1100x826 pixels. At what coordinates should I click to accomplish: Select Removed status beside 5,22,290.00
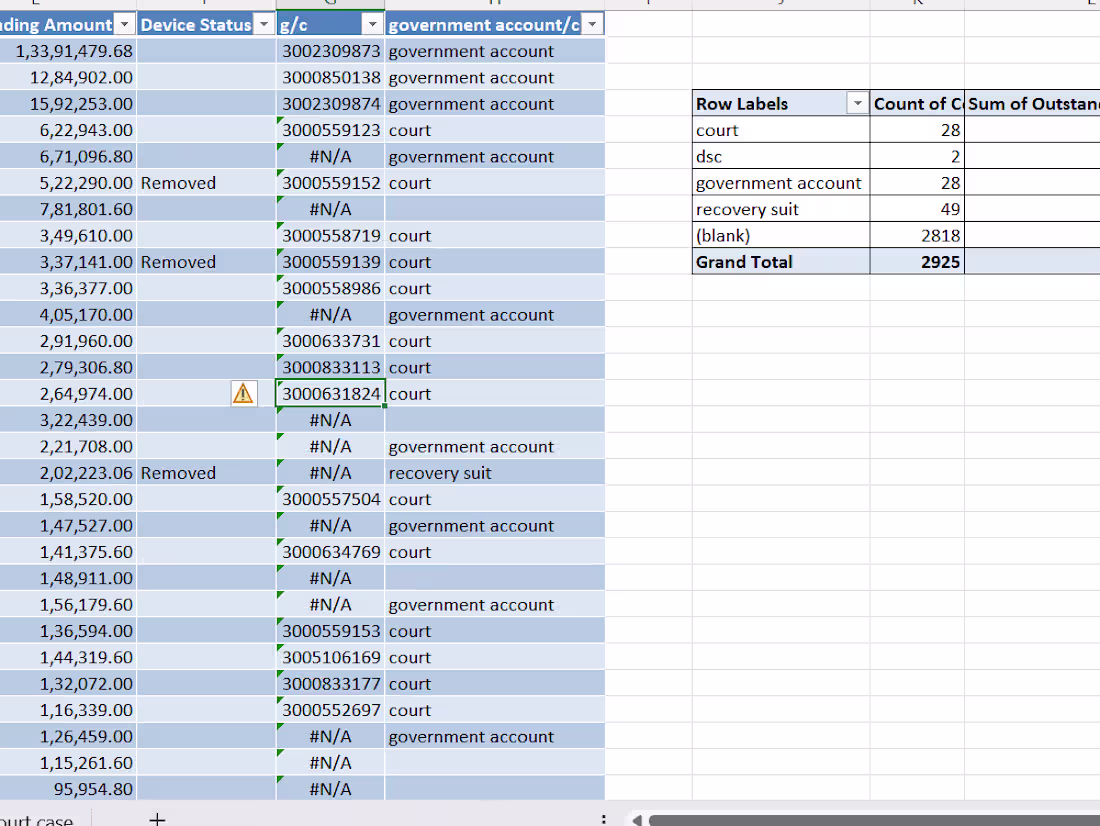(x=206, y=182)
